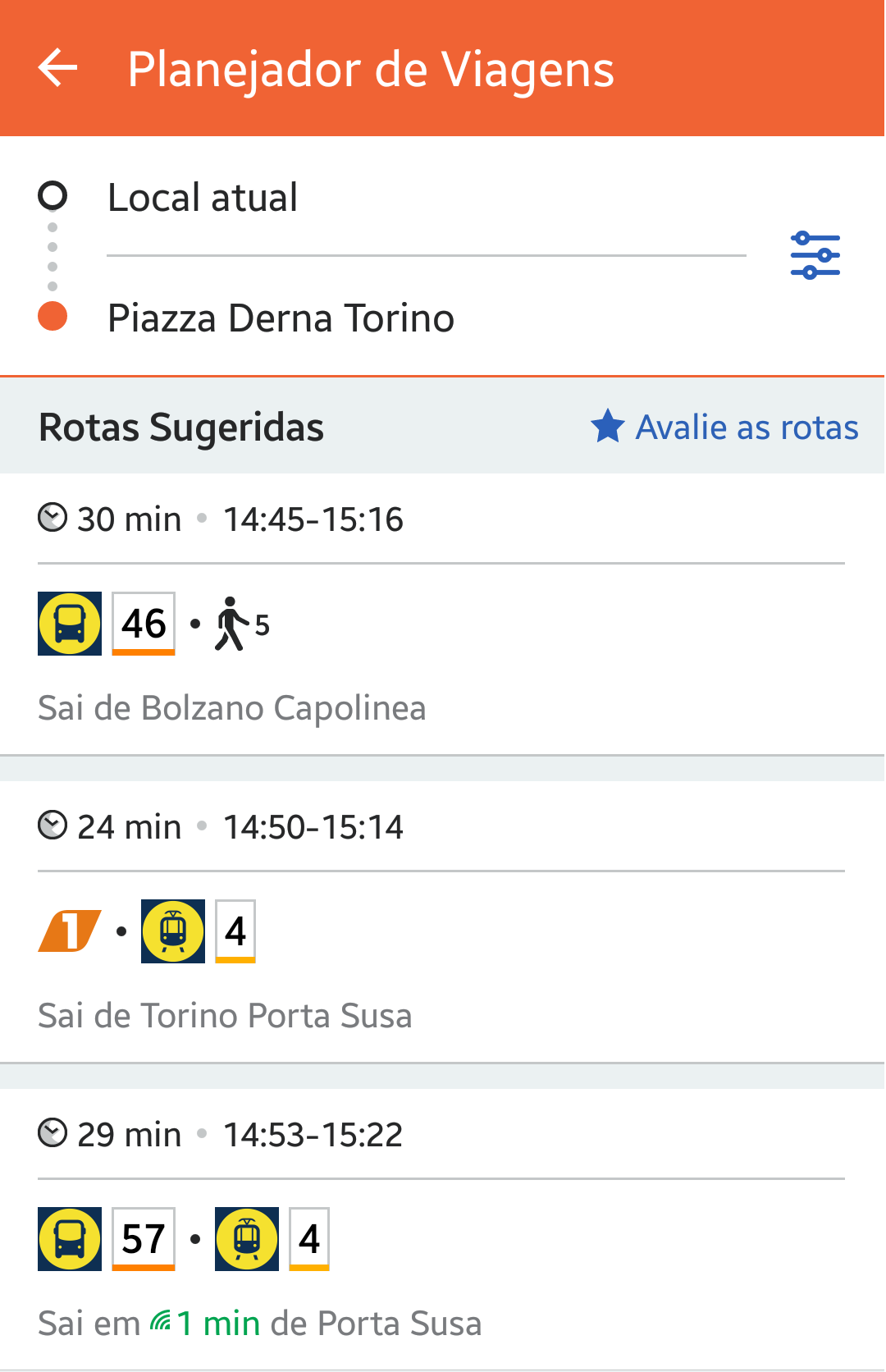Tap the tram icon in the 29 min route

pos(247,1239)
